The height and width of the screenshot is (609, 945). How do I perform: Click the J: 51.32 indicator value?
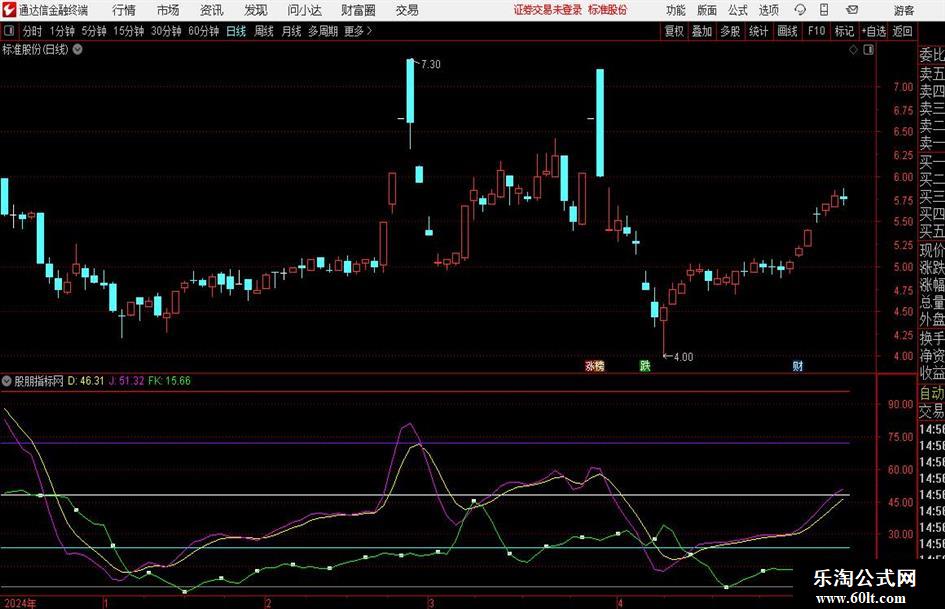[x=127, y=380]
